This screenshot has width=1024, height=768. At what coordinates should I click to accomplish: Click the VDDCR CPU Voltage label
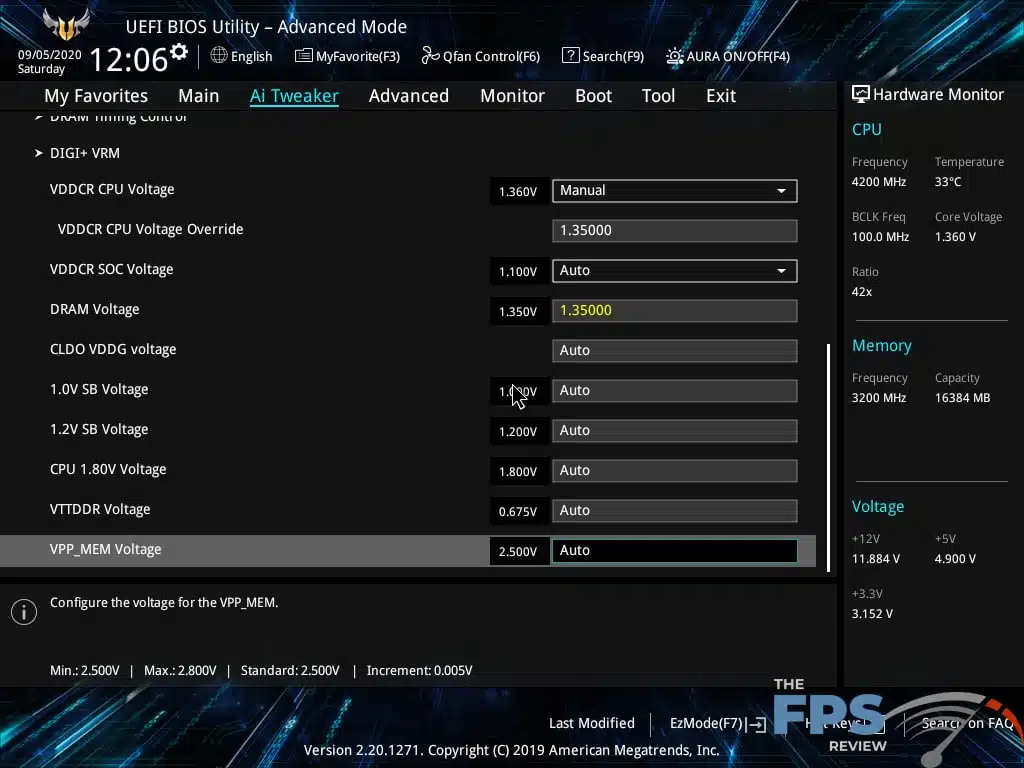click(x=112, y=189)
